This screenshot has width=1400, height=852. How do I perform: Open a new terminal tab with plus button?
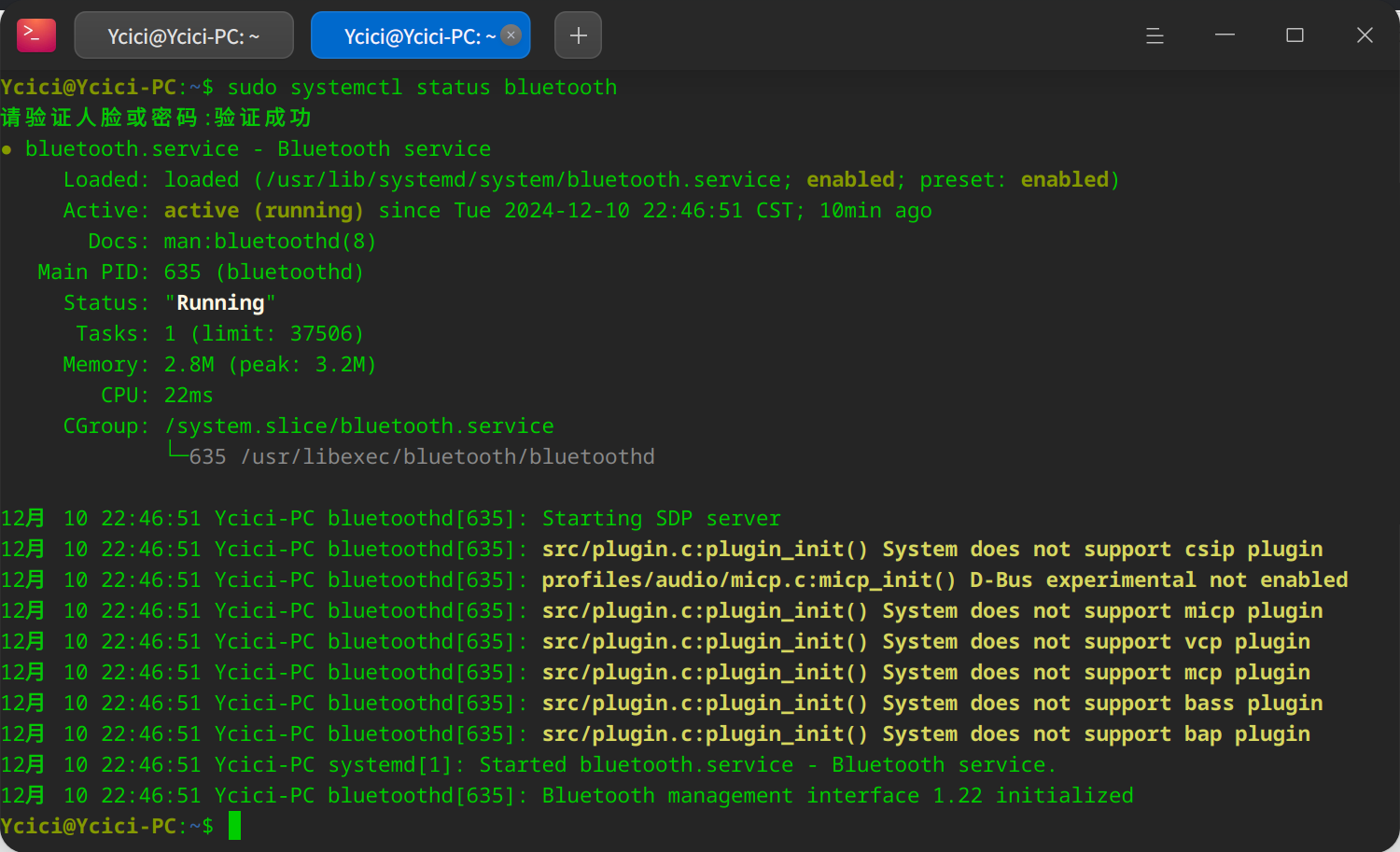[579, 35]
